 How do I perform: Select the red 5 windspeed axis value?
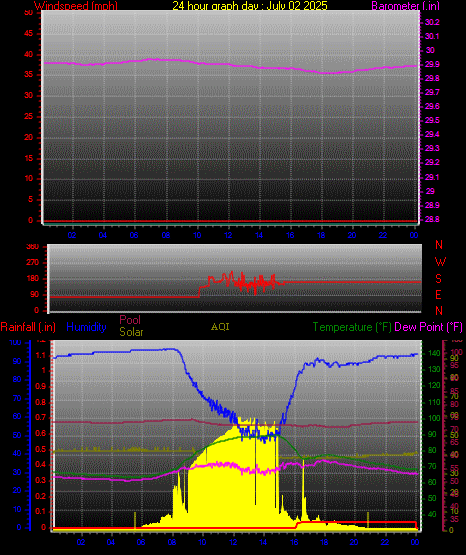click(30, 199)
